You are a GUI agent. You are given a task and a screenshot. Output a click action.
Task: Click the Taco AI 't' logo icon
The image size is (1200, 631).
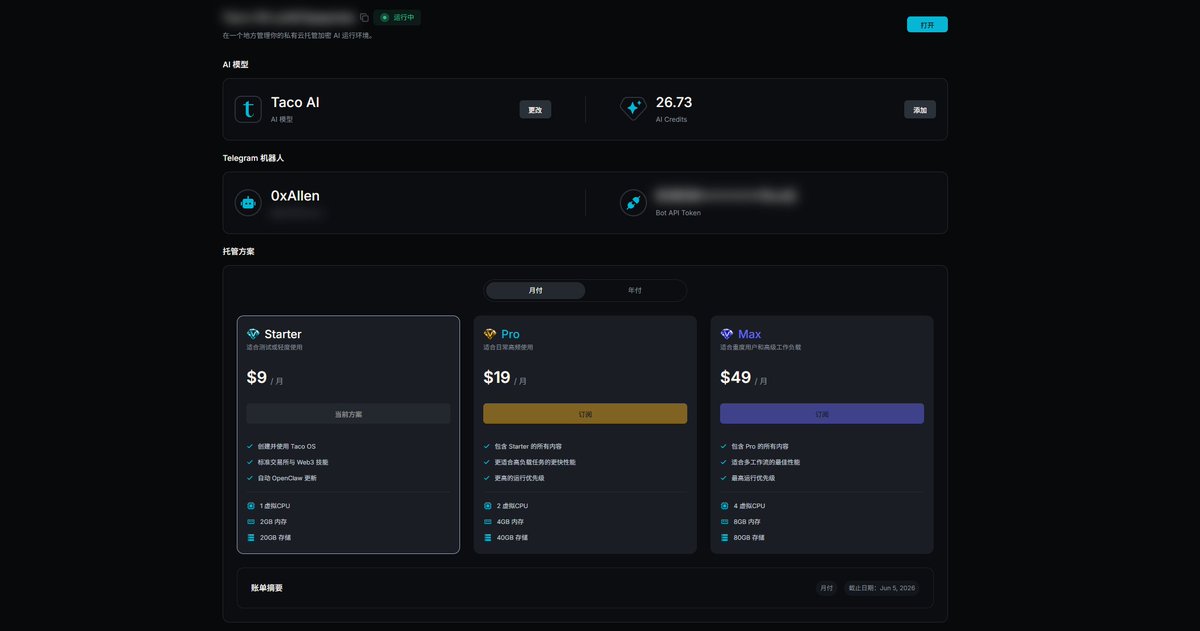(248, 109)
